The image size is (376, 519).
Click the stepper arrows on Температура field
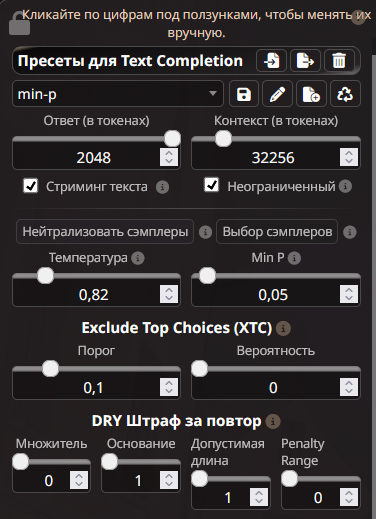169,294
